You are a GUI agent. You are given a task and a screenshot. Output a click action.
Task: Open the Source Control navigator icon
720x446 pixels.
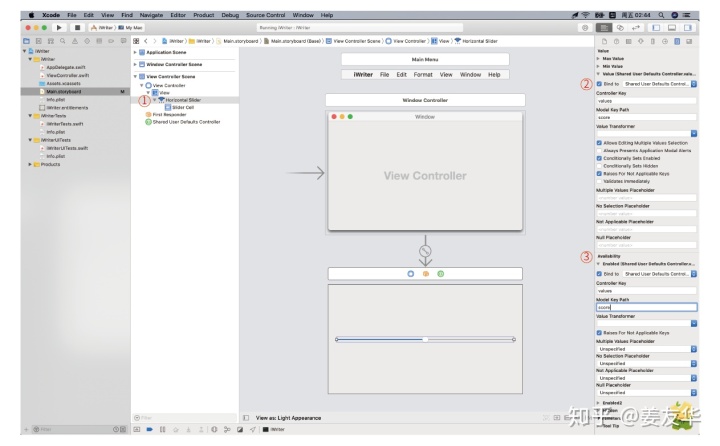(x=39, y=41)
